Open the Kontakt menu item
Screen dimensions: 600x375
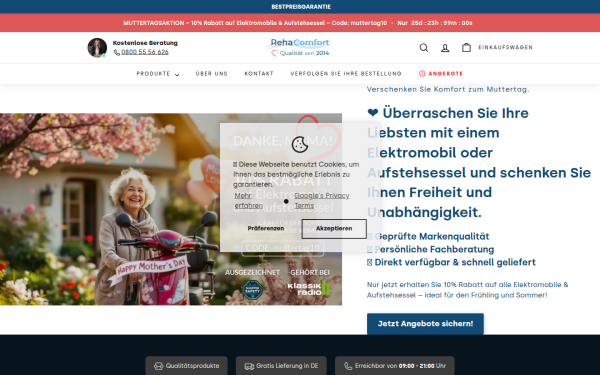click(259, 73)
